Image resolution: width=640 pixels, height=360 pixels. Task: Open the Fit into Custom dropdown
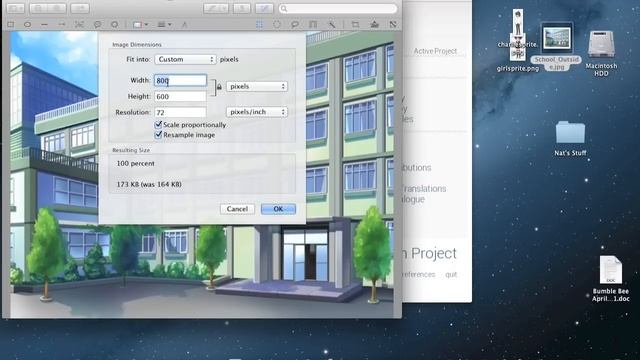pyautogui.click(x=185, y=60)
